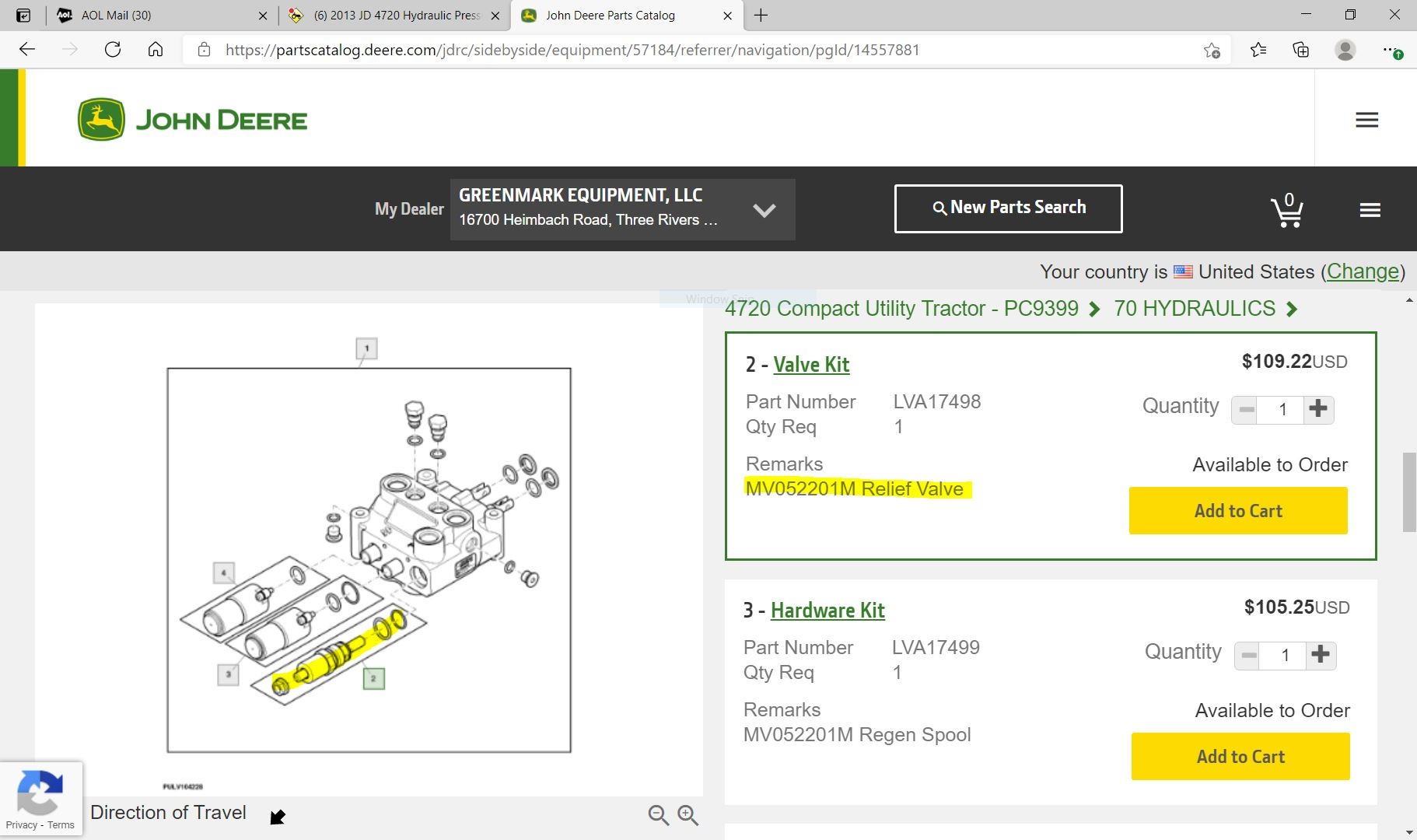
Task: Click the Valve Kit quantity field
Action: tap(1282, 409)
